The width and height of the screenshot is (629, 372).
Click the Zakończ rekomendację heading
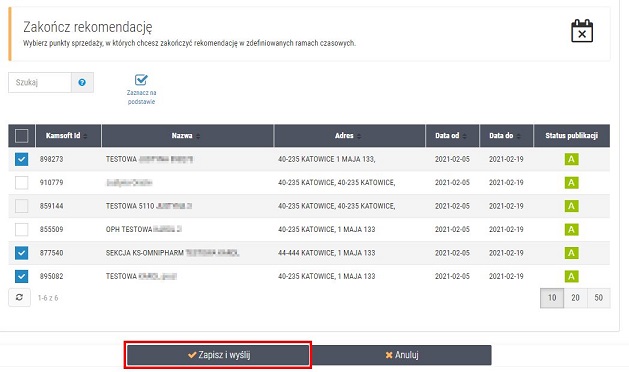87,27
